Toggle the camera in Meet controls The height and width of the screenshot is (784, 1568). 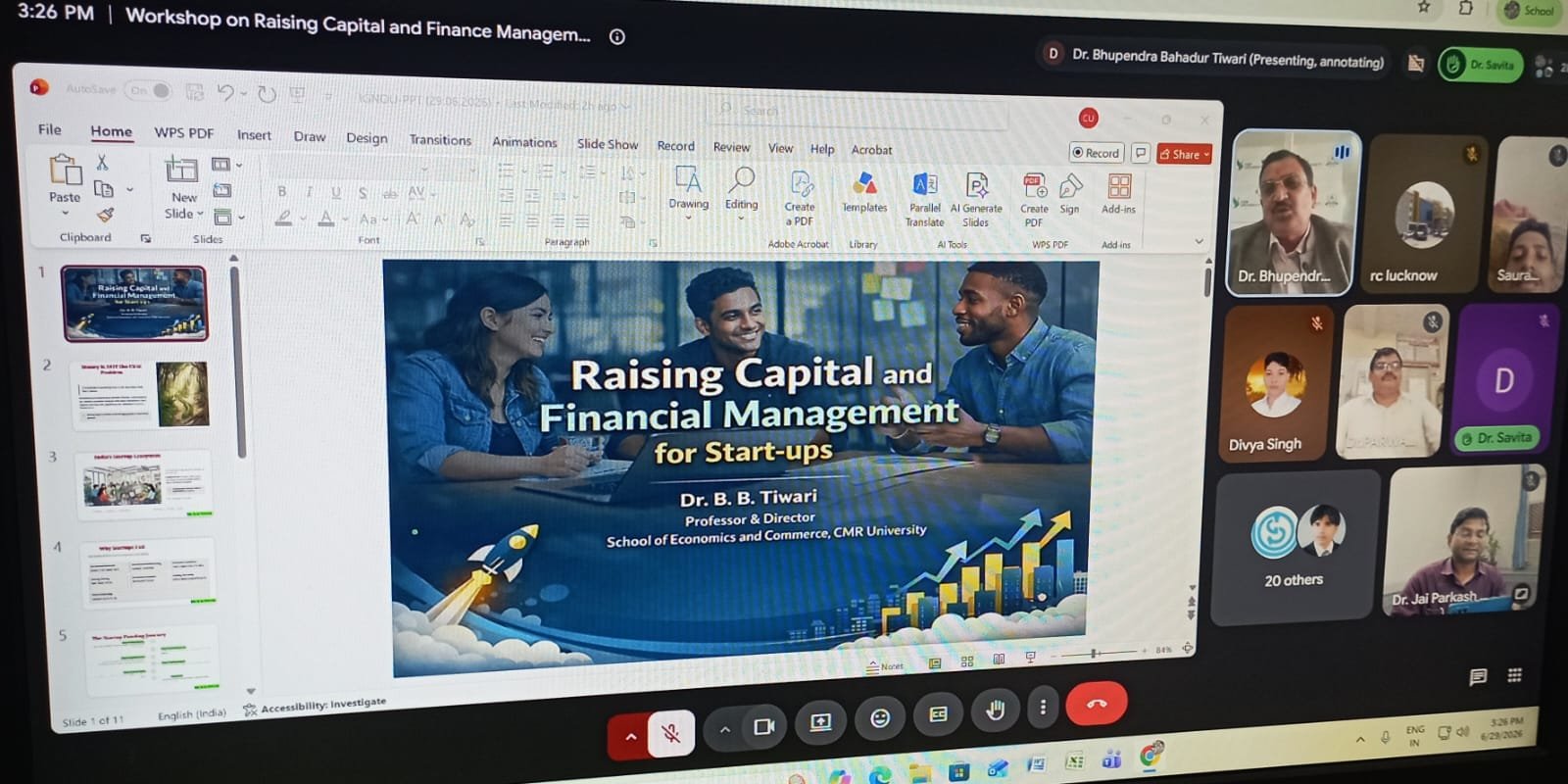coord(764,727)
